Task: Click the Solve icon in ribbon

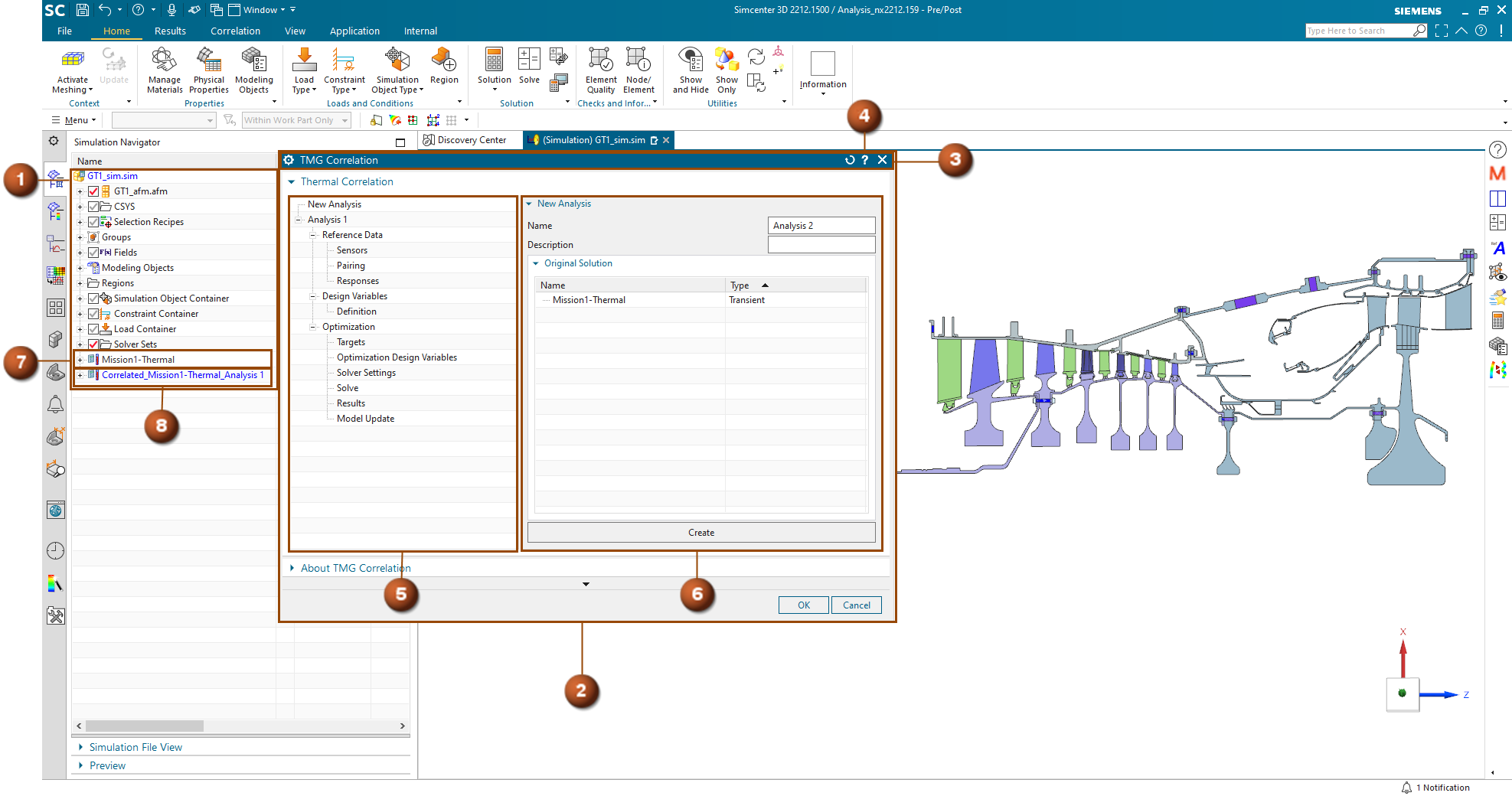Action: coord(529,60)
